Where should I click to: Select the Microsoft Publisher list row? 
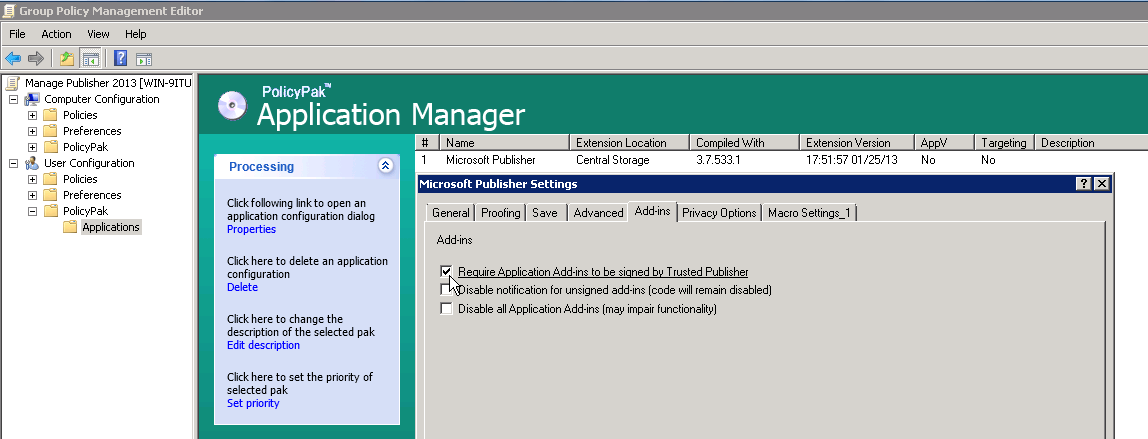click(781, 160)
